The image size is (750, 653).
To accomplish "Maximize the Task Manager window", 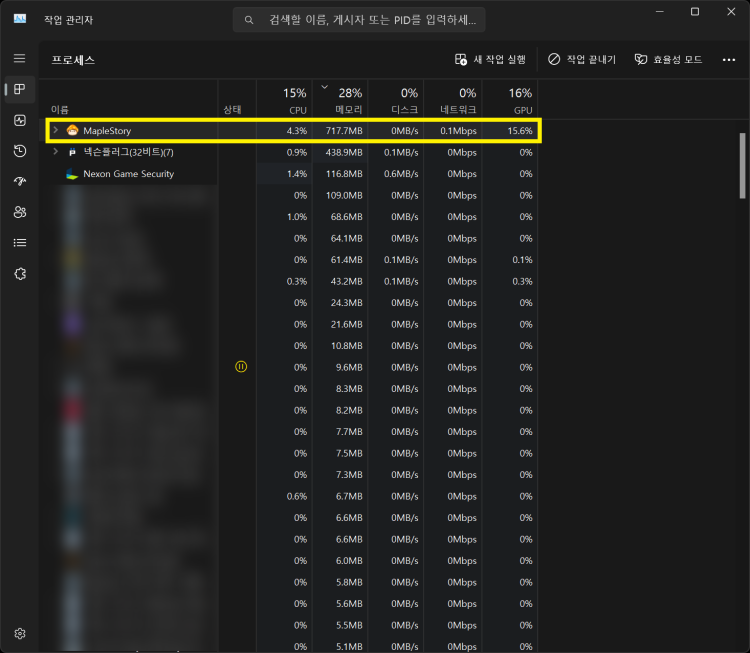I will point(695,11).
